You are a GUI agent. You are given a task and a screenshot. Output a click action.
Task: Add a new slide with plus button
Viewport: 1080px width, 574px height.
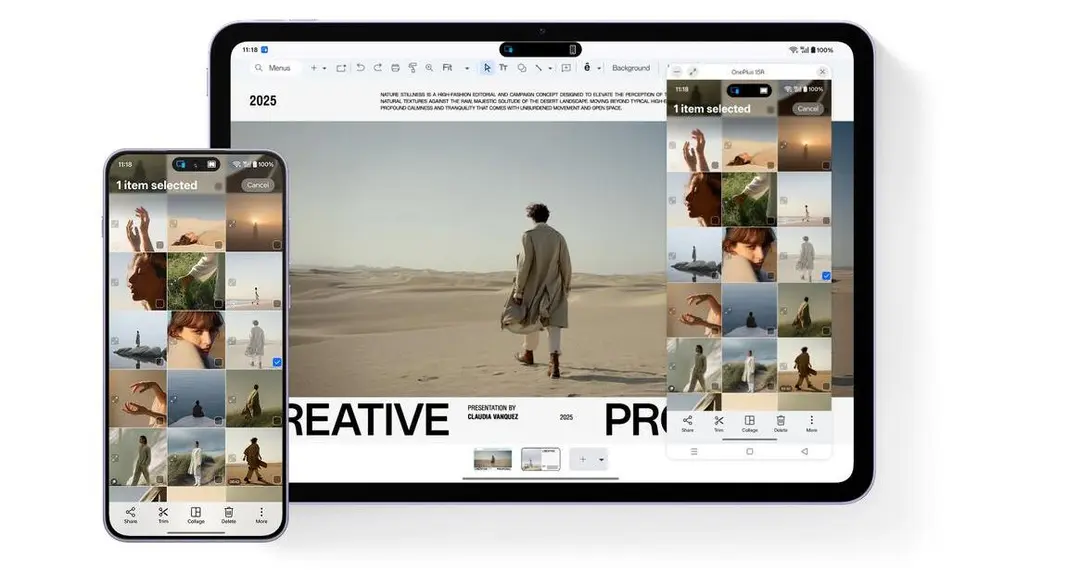click(x=583, y=460)
